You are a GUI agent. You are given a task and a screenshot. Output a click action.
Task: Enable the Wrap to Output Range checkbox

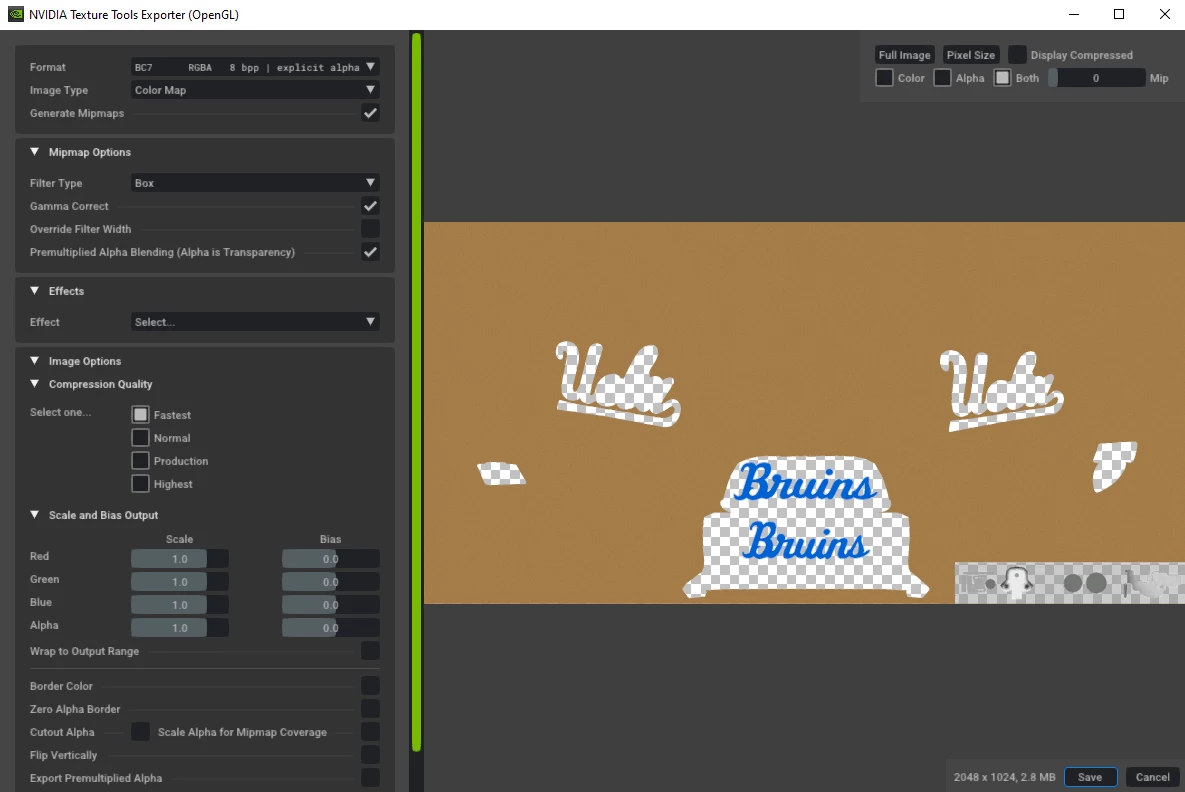370,651
